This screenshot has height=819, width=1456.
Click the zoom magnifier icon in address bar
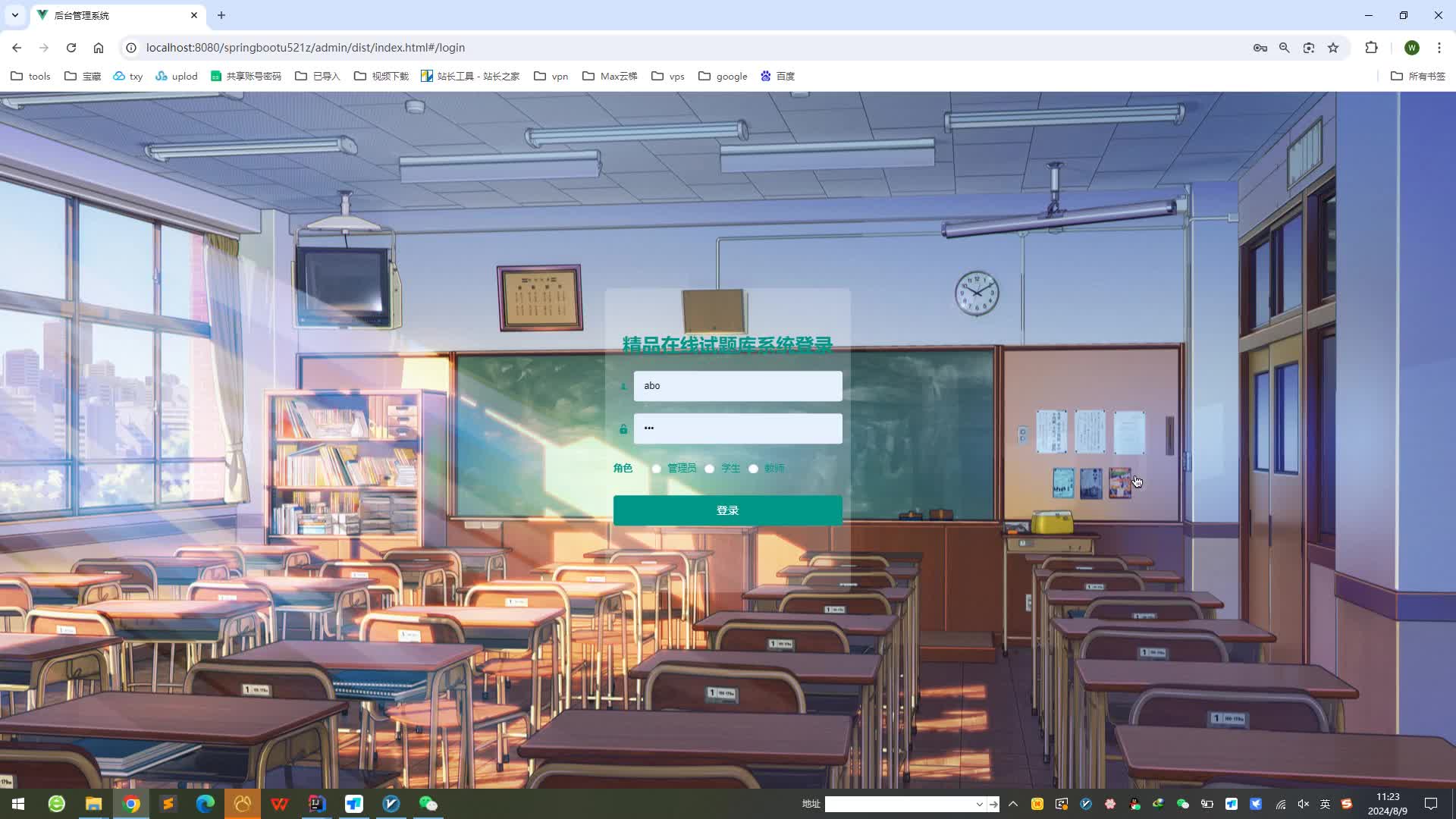point(1285,48)
